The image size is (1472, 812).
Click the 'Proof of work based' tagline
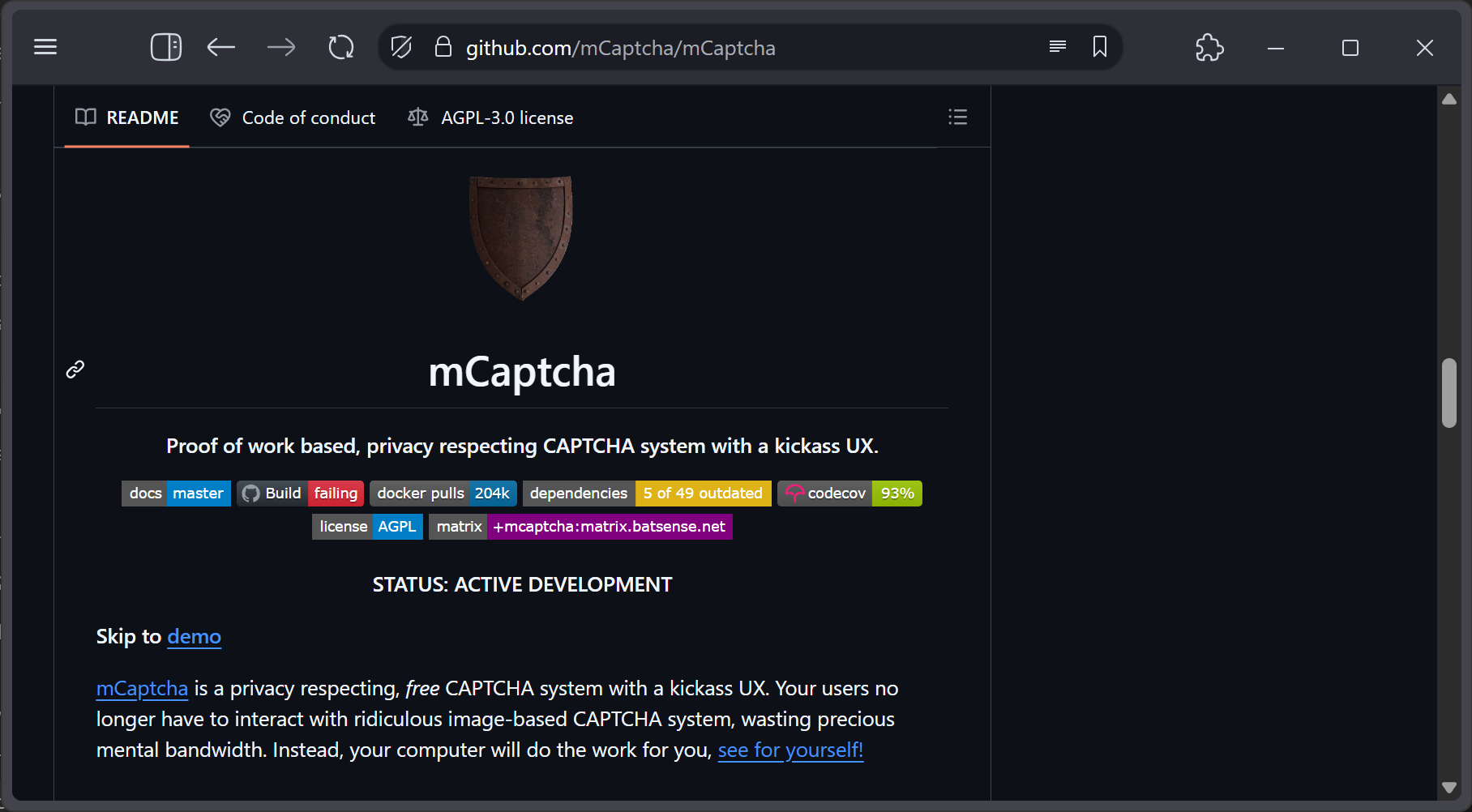click(522, 447)
